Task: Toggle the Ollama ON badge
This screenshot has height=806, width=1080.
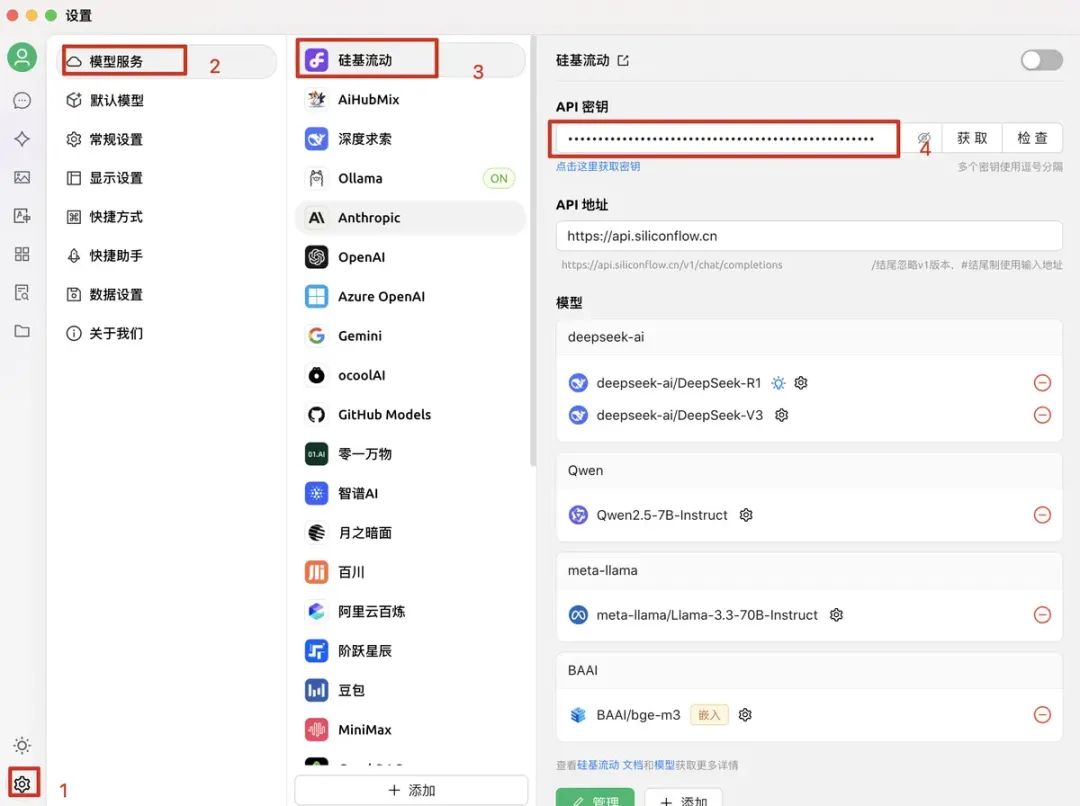Action: tap(499, 178)
